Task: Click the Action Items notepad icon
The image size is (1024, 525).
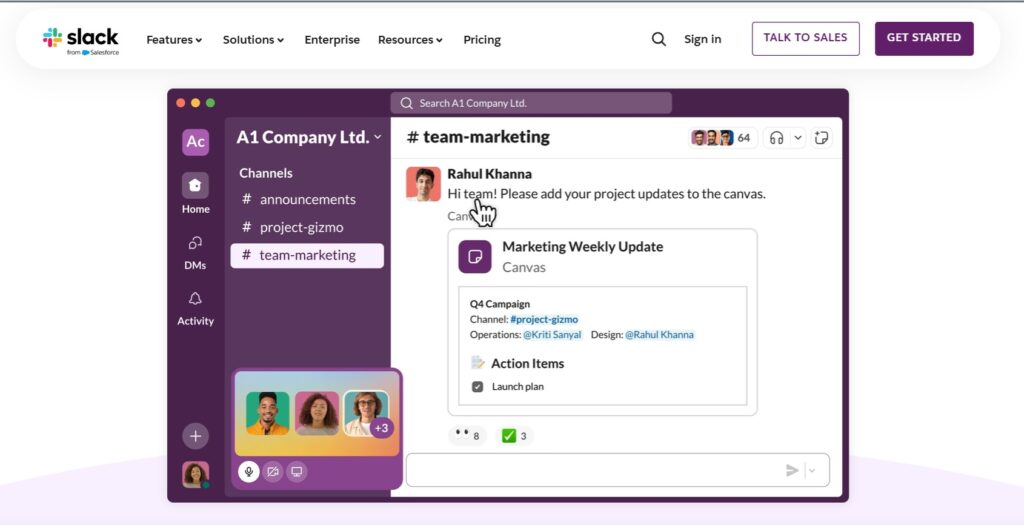Action: (478, 362)
